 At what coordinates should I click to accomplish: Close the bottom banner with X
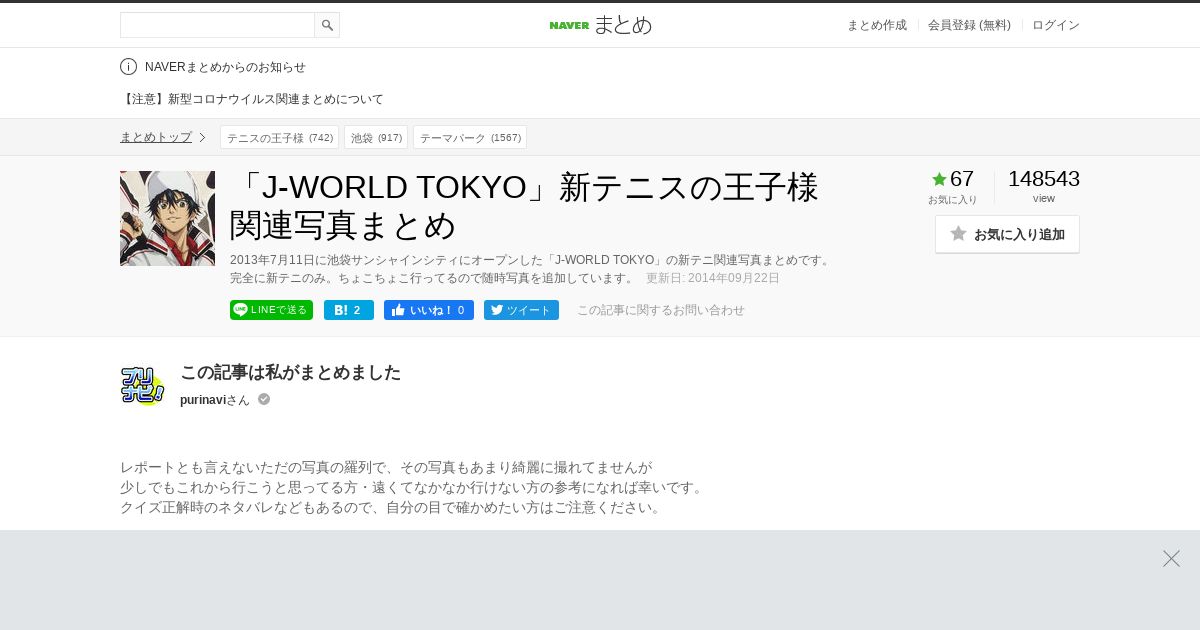point(1171,558)
